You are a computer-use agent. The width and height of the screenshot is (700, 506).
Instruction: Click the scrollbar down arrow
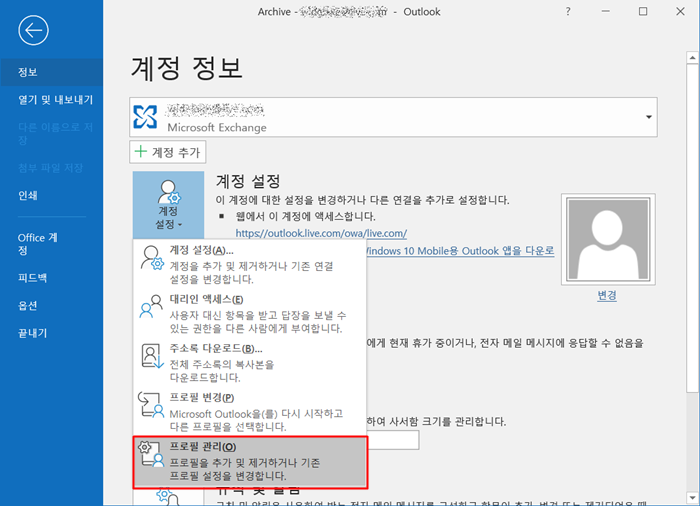click(692, 497)
